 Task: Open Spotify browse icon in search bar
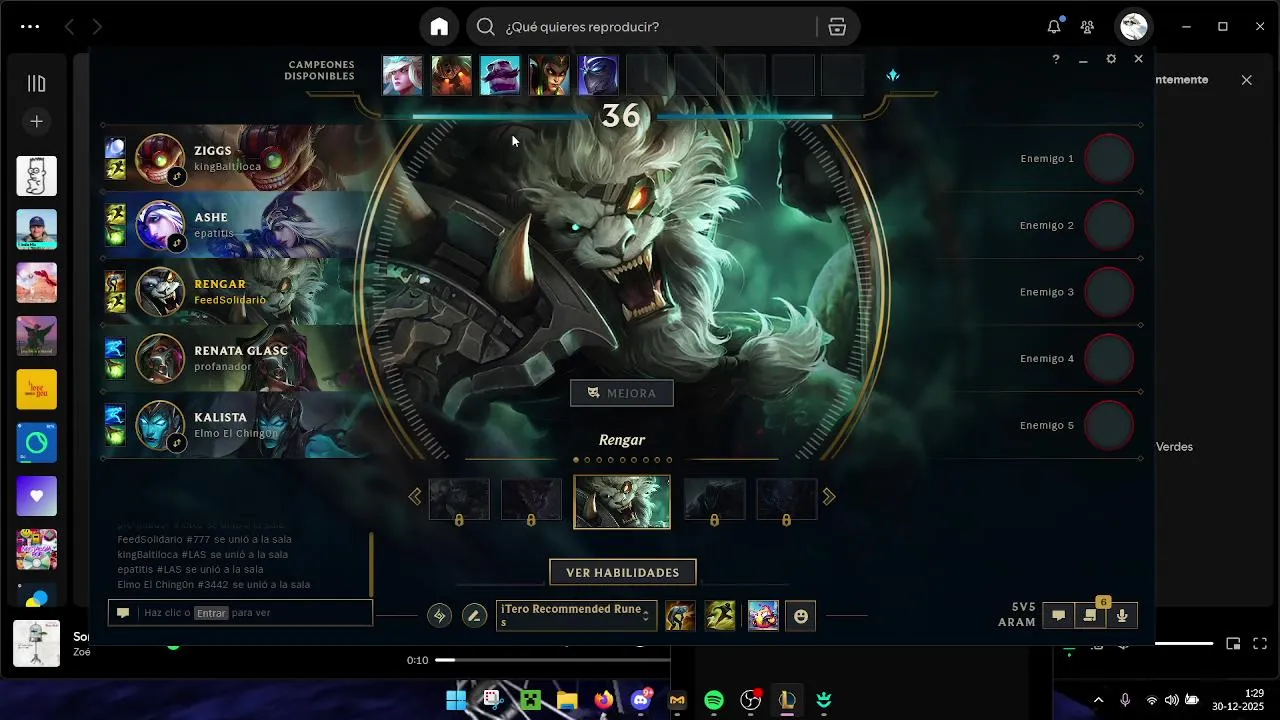pos(837,27)
